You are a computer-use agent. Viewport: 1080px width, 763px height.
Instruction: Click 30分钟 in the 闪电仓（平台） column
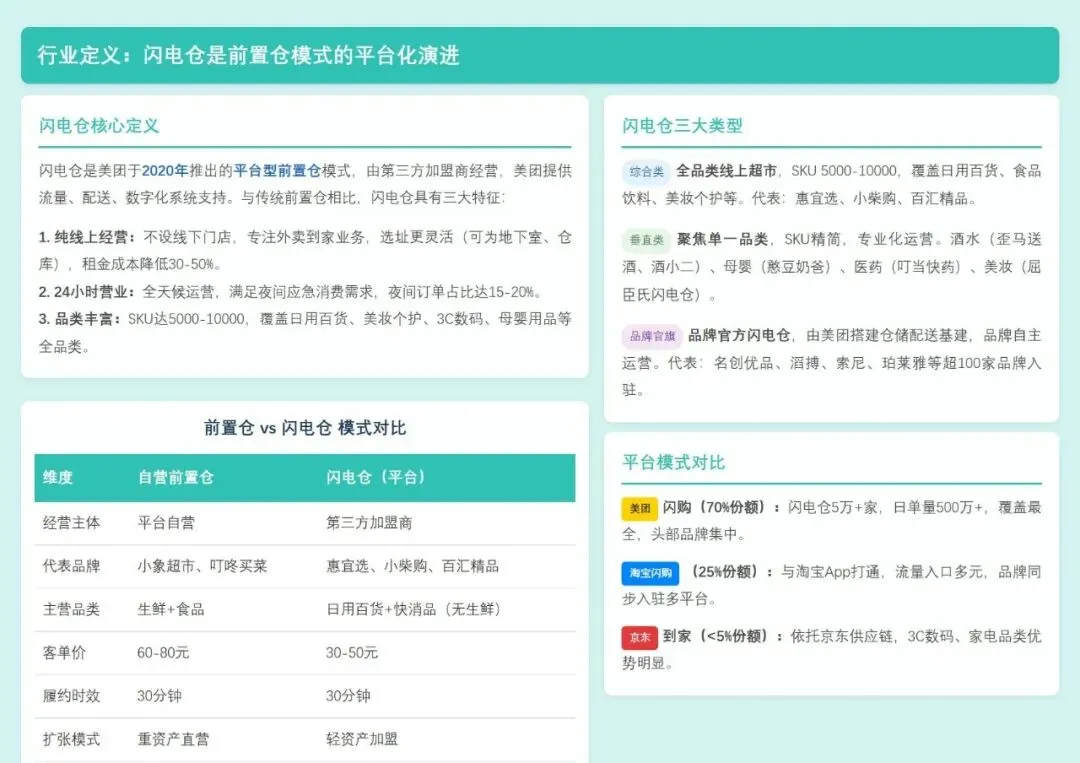point(348,696)
